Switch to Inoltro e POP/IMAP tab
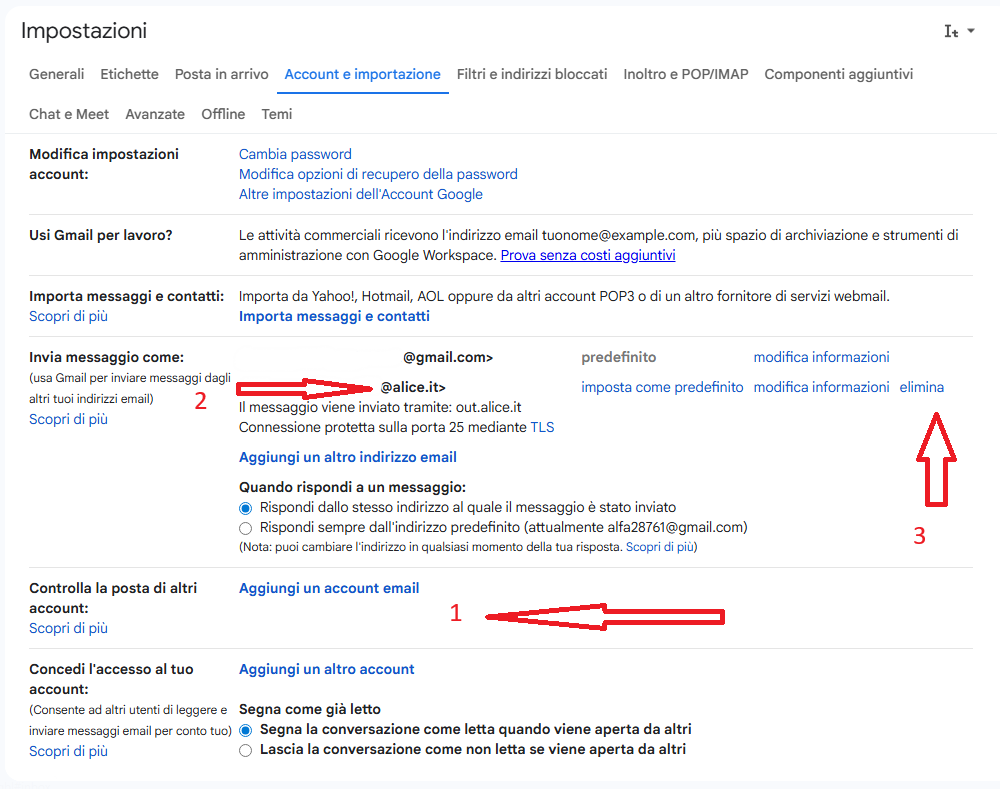 [x=686, y=74]
